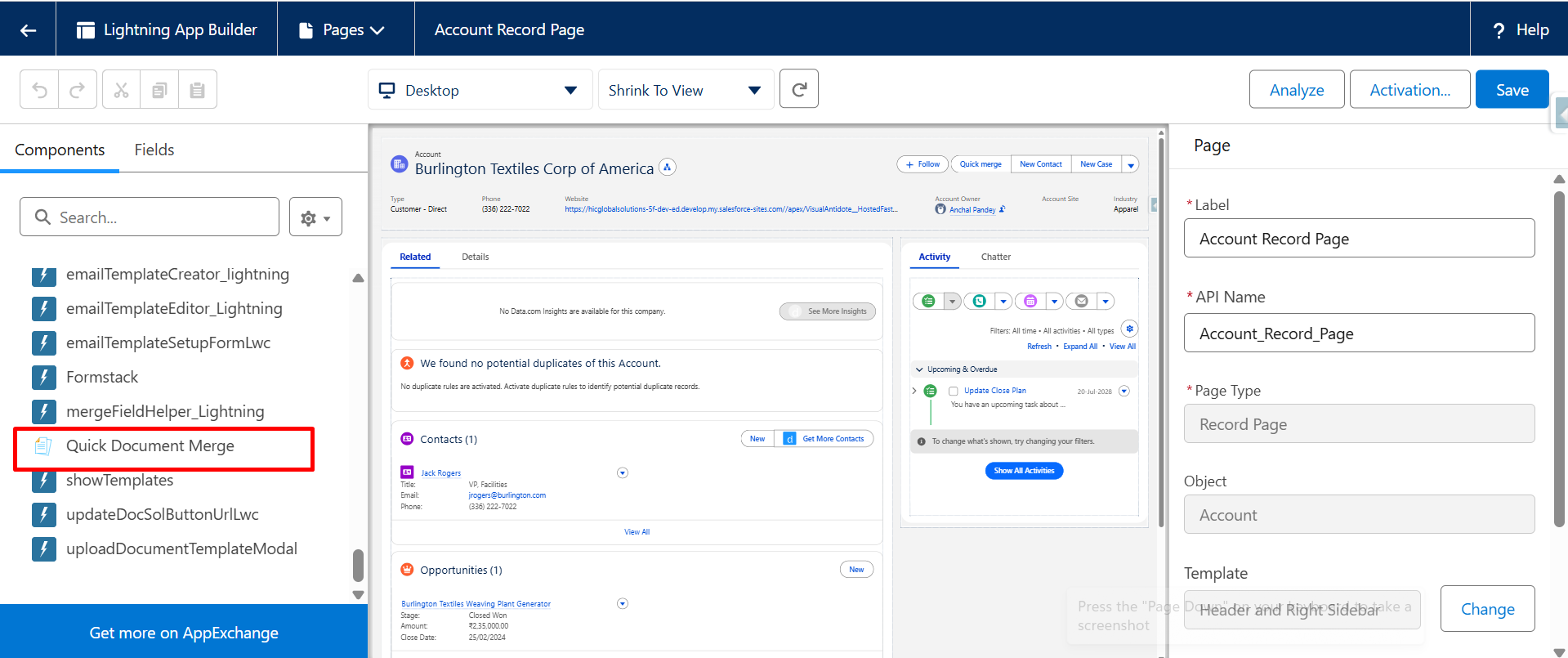Click the Account record icon in header

point(400,163)
